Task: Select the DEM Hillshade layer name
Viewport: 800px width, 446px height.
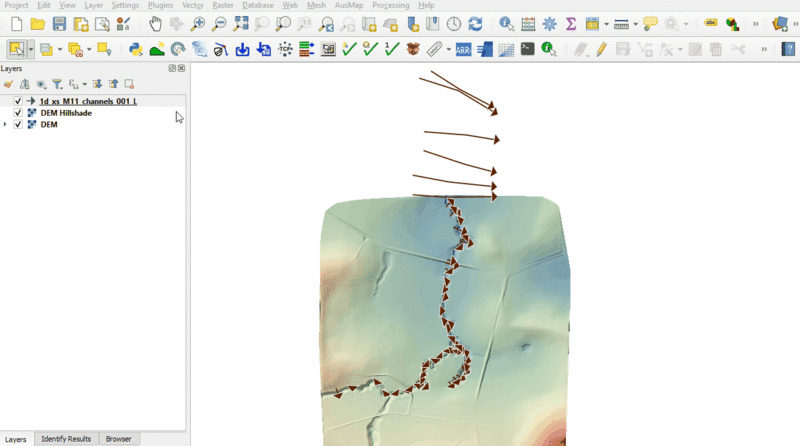Action: pyautogui.click(x=66, y=113)
